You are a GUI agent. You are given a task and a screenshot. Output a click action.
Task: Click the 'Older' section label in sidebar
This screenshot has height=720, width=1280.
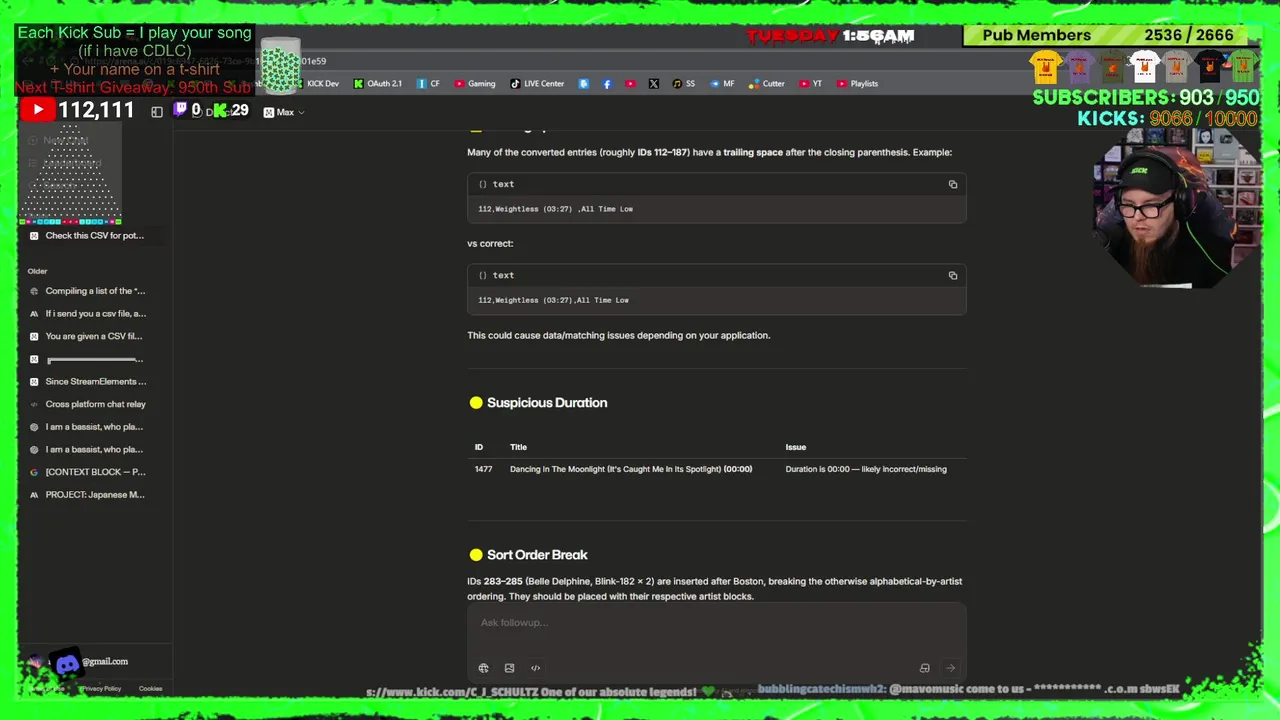click(x=37, y=271)
